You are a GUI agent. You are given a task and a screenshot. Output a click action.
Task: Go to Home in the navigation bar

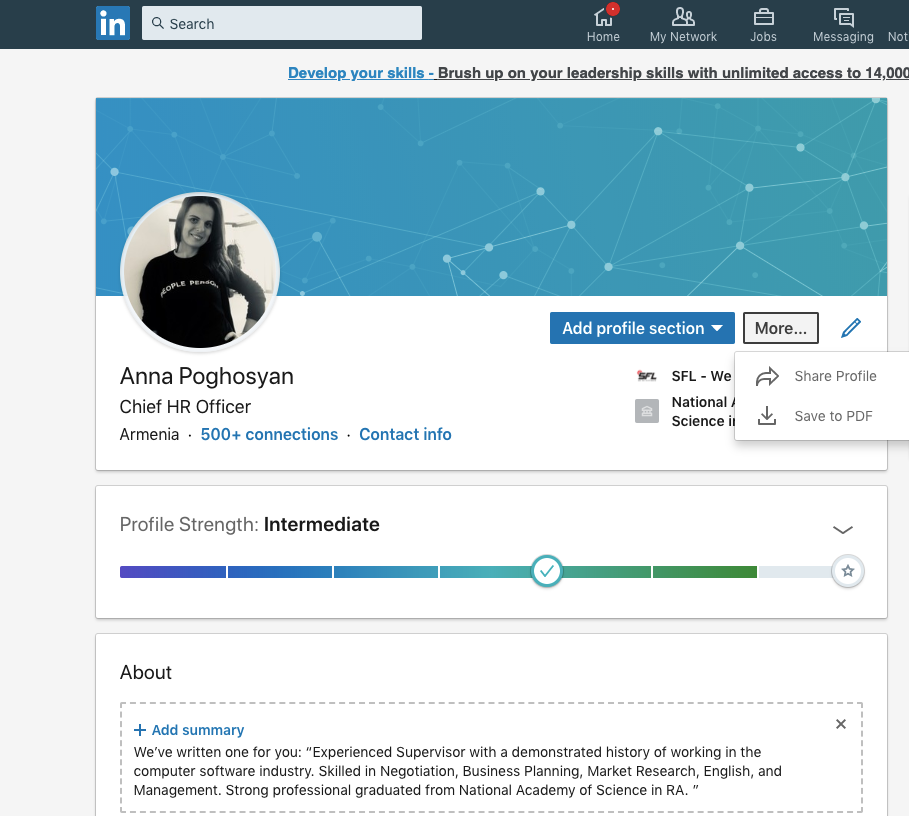tap(603, 24)
